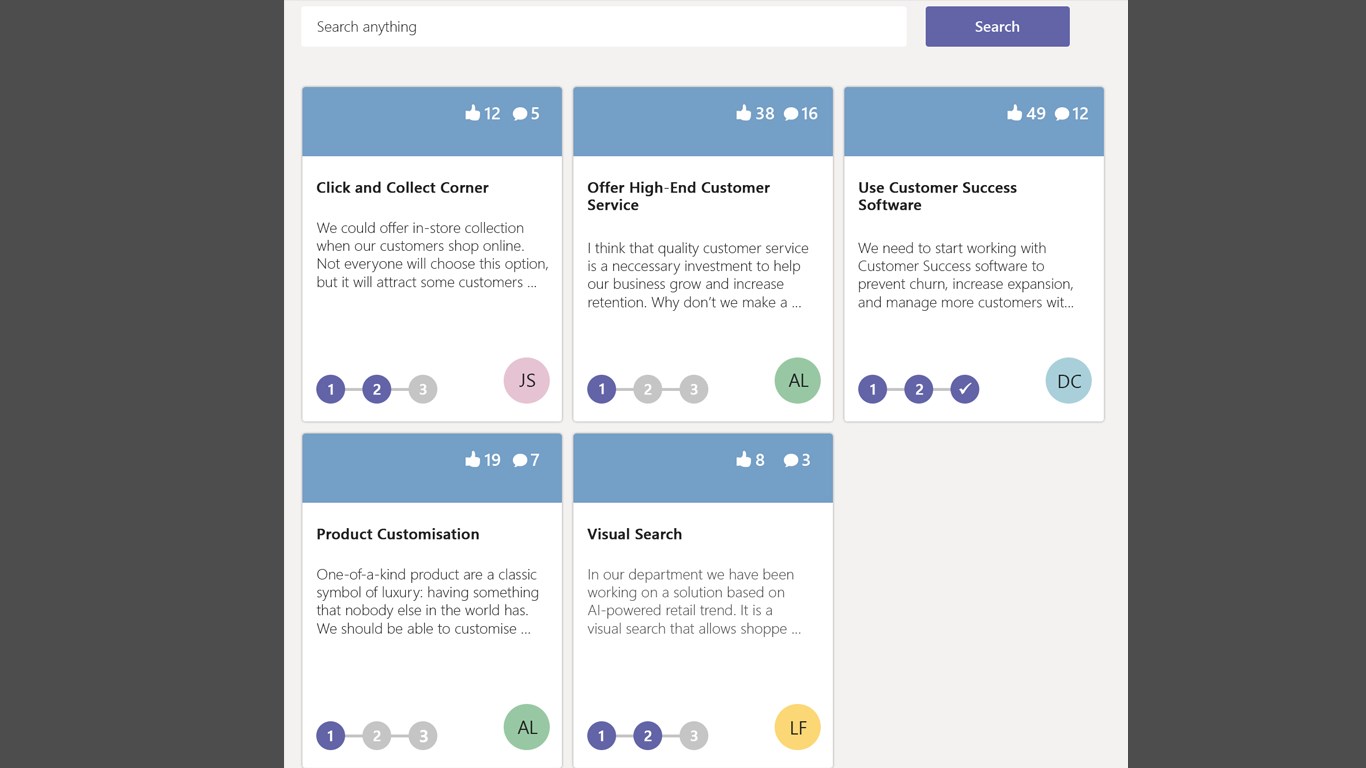Click the LF avatar on Visual Search

point(797,727)
